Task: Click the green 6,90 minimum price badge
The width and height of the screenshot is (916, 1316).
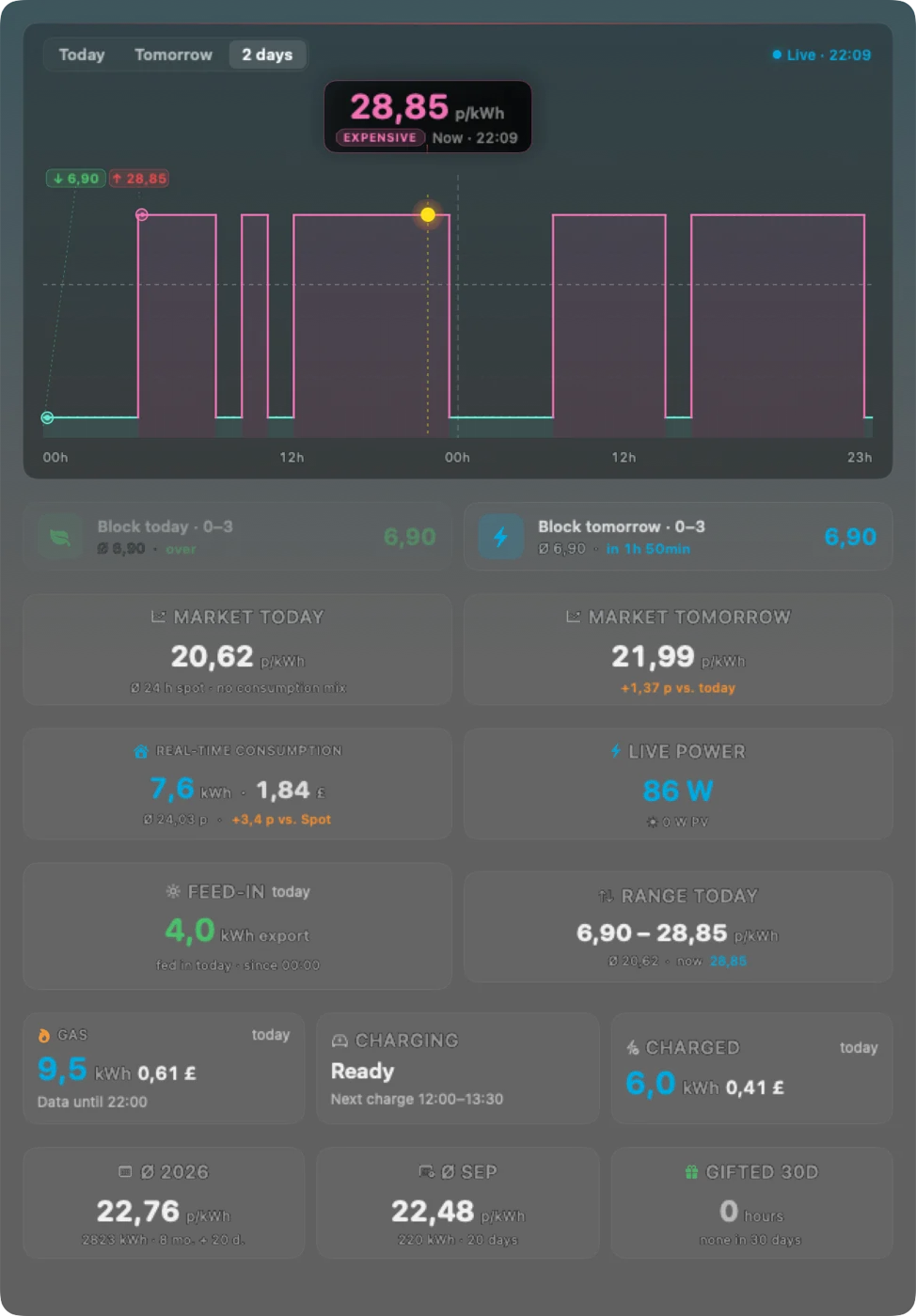Action: coord(76,179)
